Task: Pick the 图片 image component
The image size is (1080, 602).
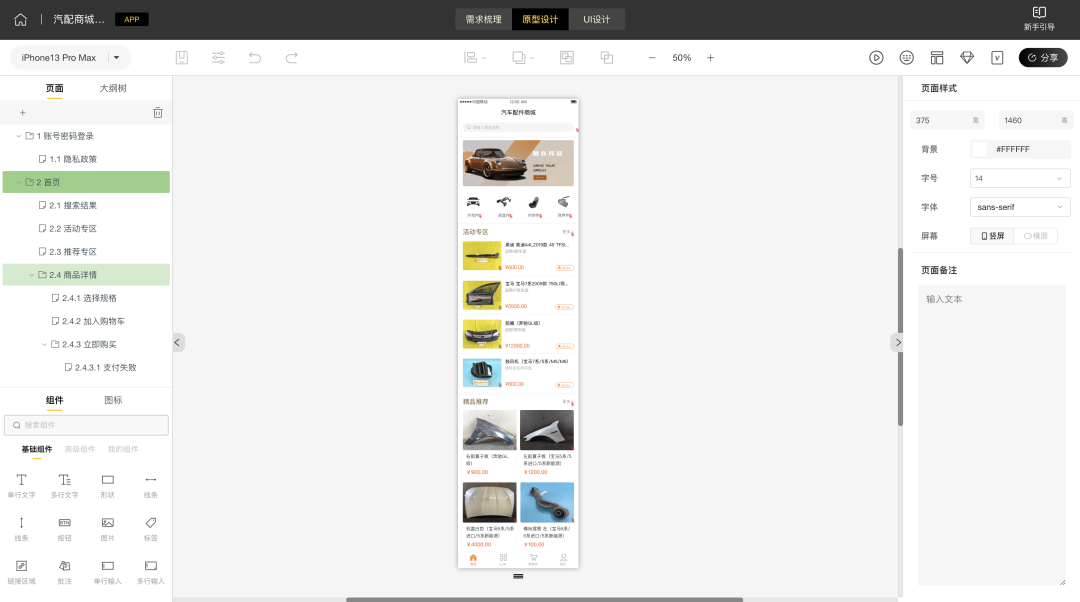Action: pos(107,528)
